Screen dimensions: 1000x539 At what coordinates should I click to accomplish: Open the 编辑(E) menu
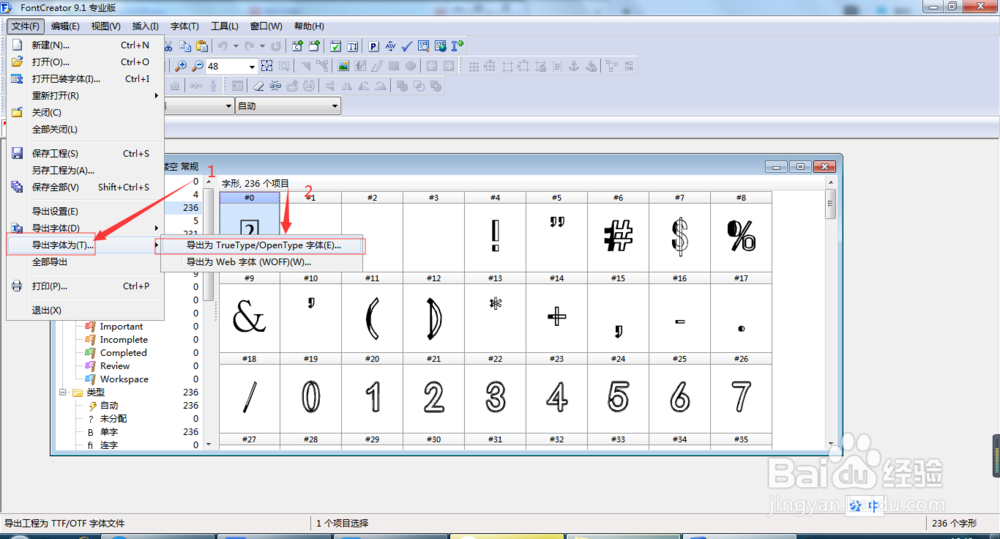click(65, 26)
